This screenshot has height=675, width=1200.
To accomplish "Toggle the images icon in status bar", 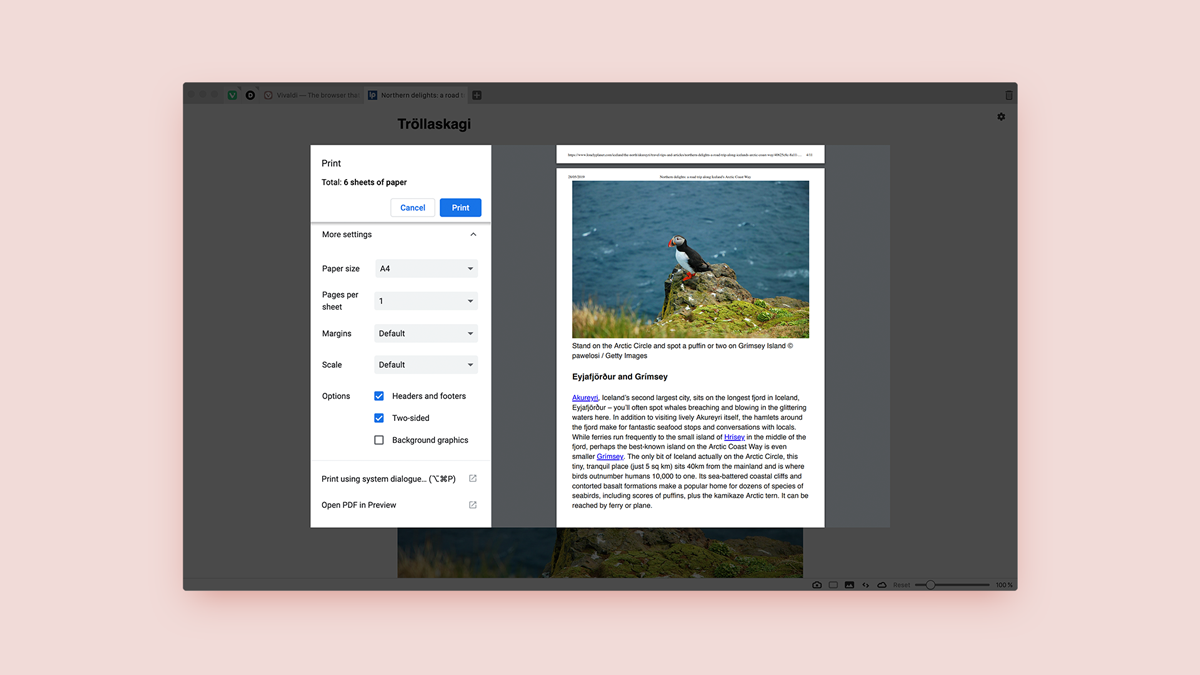I will point(849,585).
